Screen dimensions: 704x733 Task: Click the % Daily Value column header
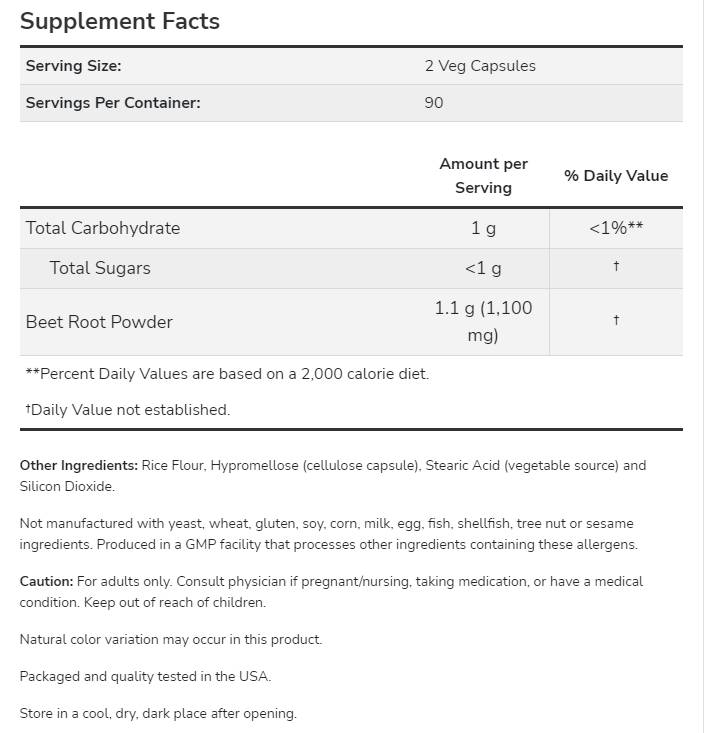(x=616, y=176)
